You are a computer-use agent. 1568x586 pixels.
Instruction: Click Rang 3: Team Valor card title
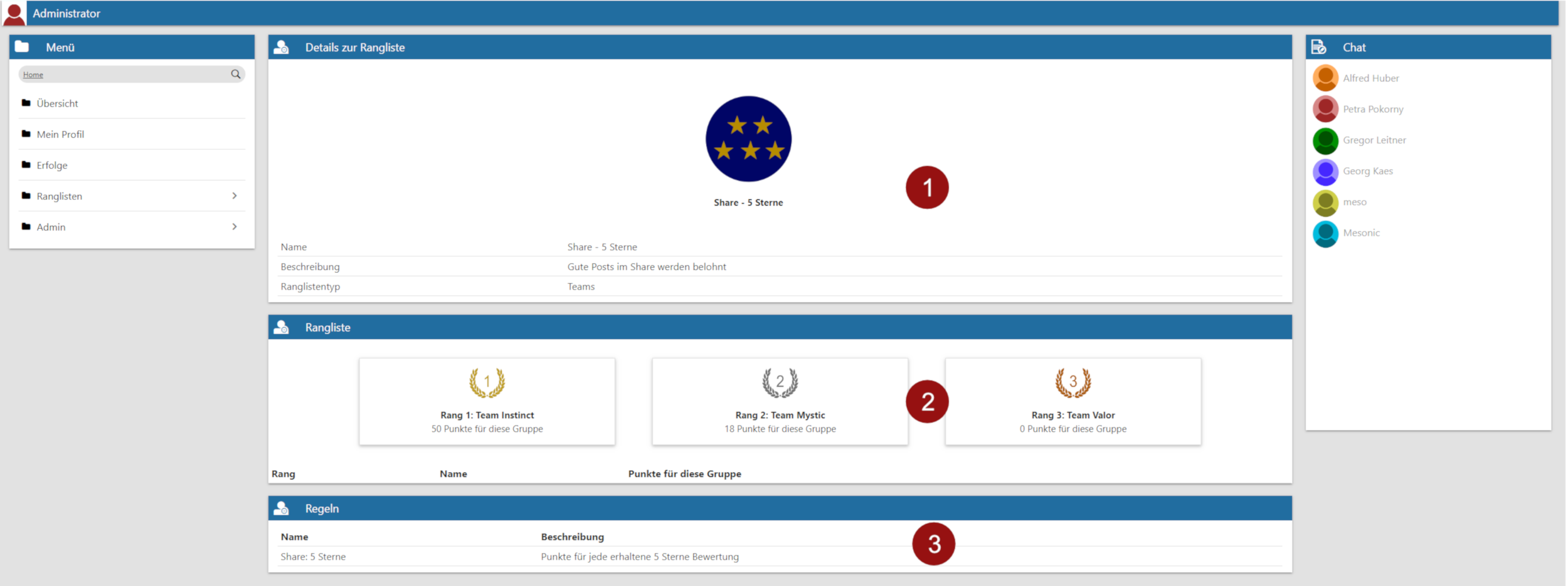point(1073,415)
